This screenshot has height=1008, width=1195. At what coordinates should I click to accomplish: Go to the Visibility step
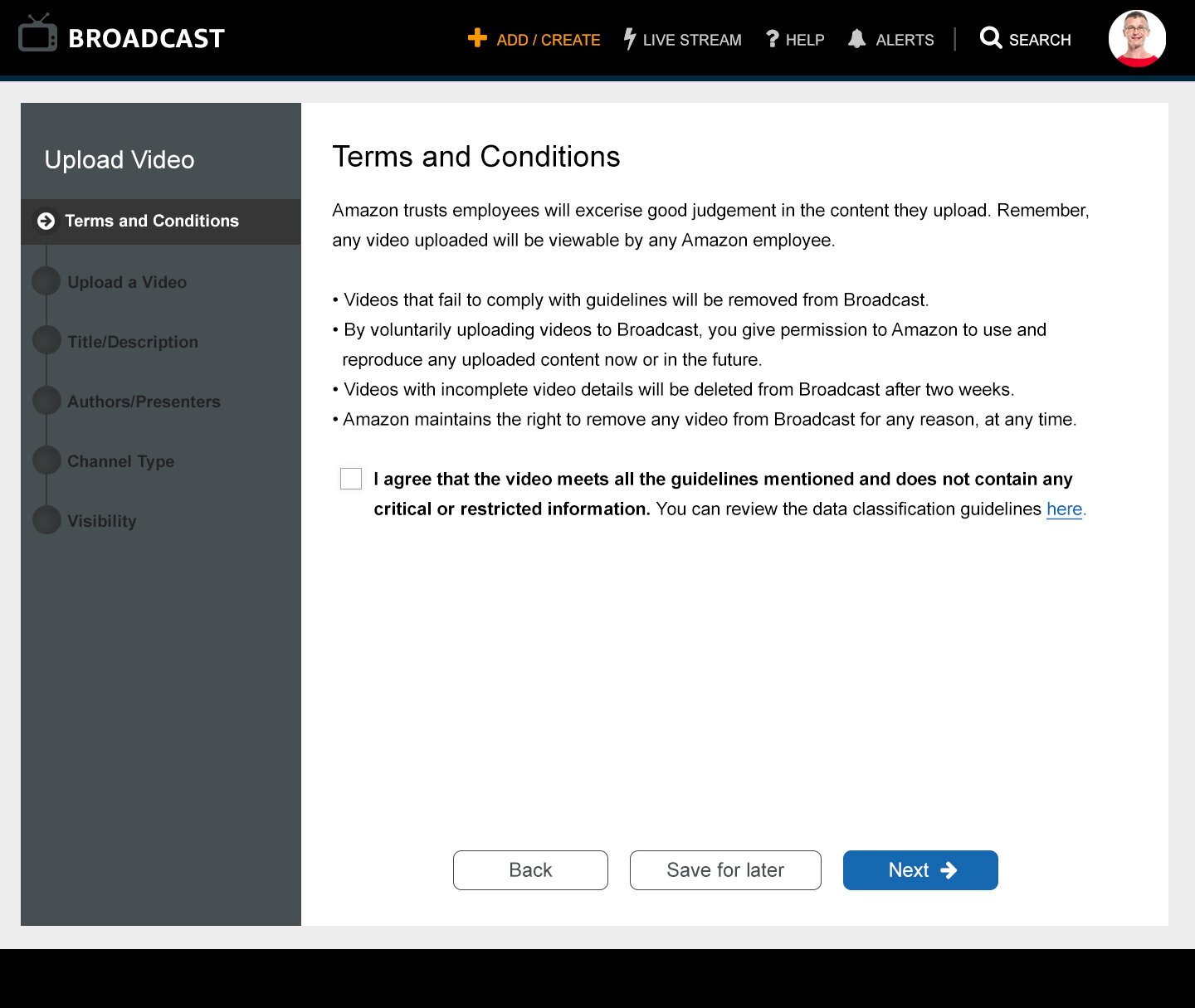point(101,521)
